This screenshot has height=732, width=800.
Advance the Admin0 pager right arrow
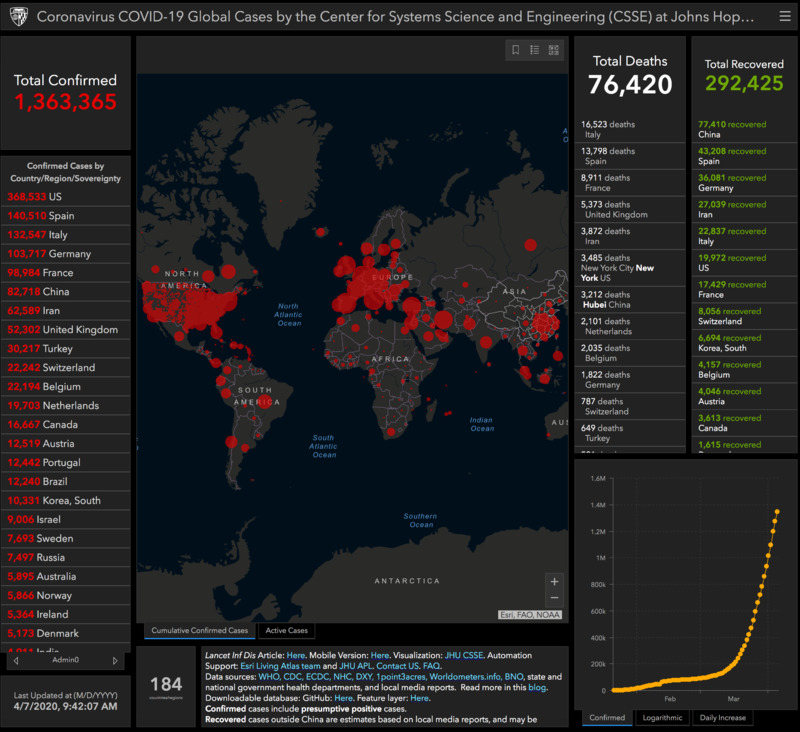tap(116, 659)
